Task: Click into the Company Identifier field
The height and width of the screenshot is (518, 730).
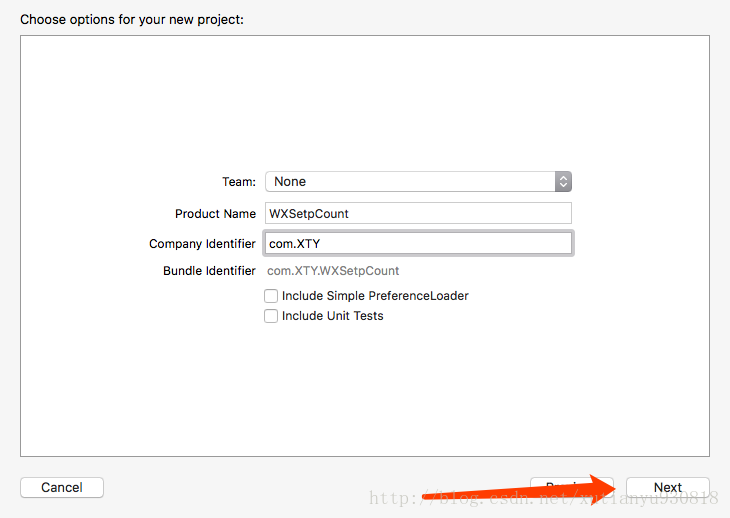Action: pyautogui.click(x=418, y=244)
